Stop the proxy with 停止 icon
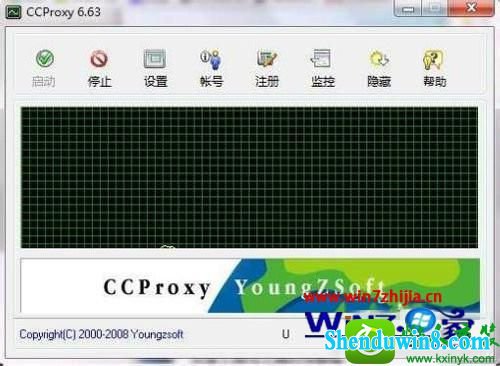 coord(99,59)
